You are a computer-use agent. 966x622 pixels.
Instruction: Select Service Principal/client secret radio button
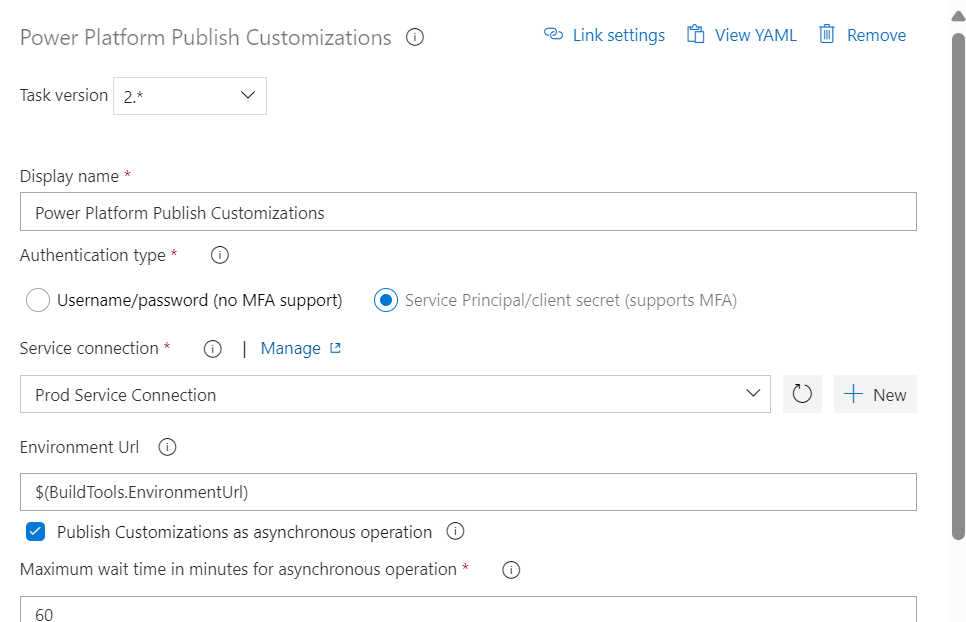tap(386, 301)
